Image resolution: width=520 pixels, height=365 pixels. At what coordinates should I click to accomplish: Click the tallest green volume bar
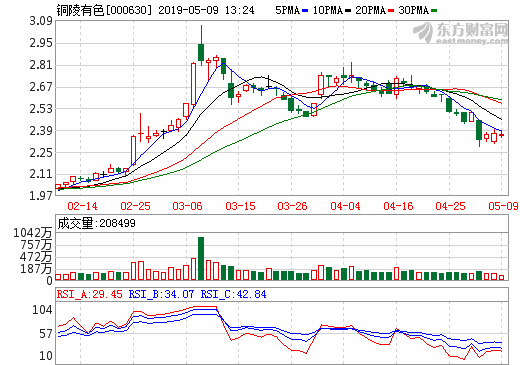point(201,258)
